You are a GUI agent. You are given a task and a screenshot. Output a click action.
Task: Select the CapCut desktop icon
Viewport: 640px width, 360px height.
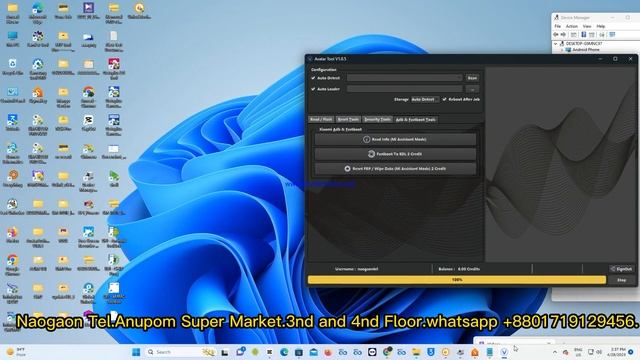(88, 122)
